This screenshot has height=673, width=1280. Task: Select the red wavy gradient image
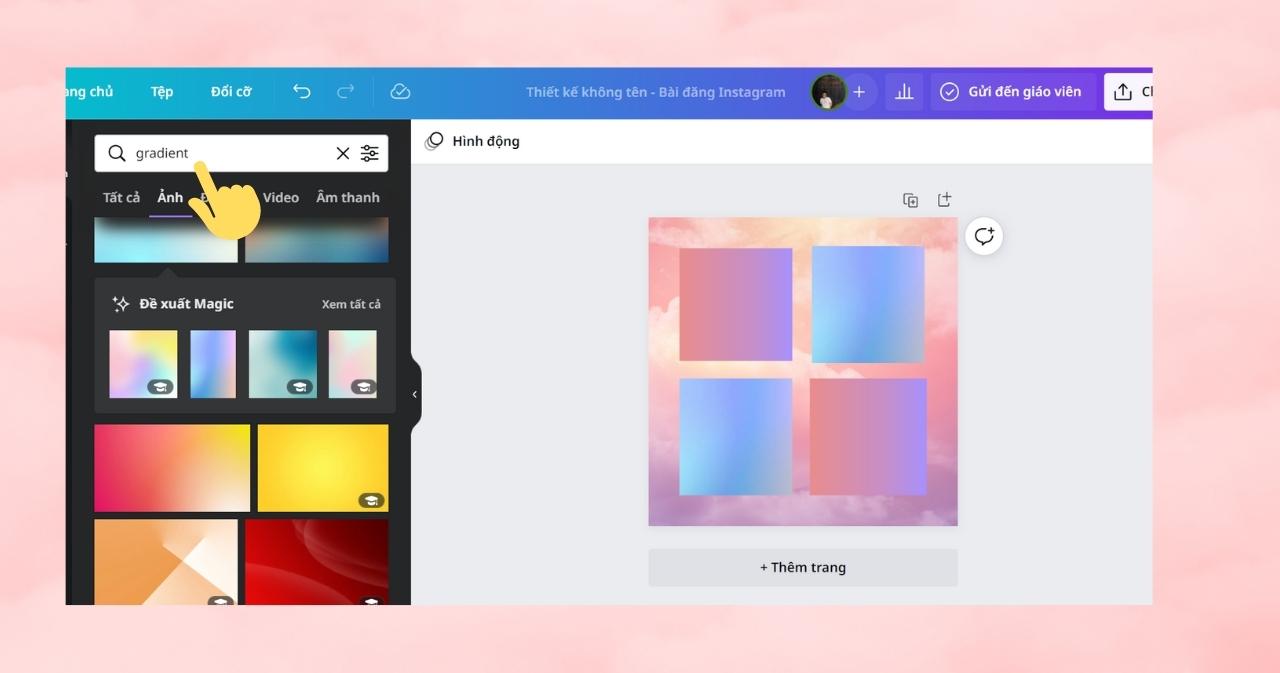click(x=317, y=562)
